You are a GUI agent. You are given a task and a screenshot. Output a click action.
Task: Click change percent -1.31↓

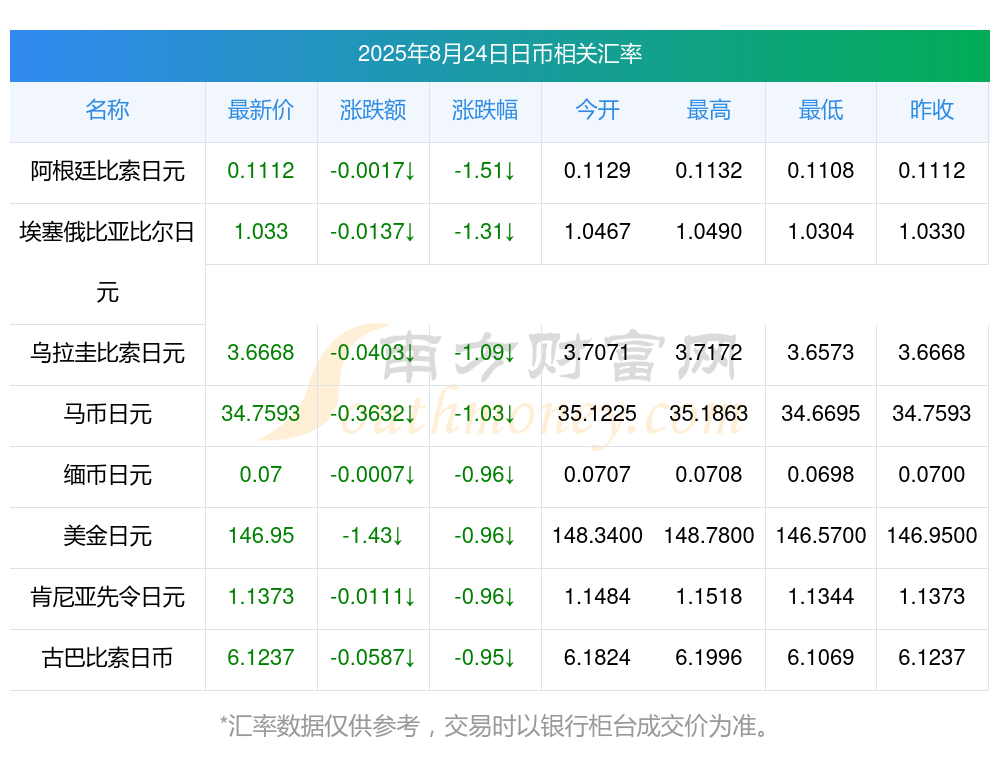pyautogui.click(x=485, y=232)
